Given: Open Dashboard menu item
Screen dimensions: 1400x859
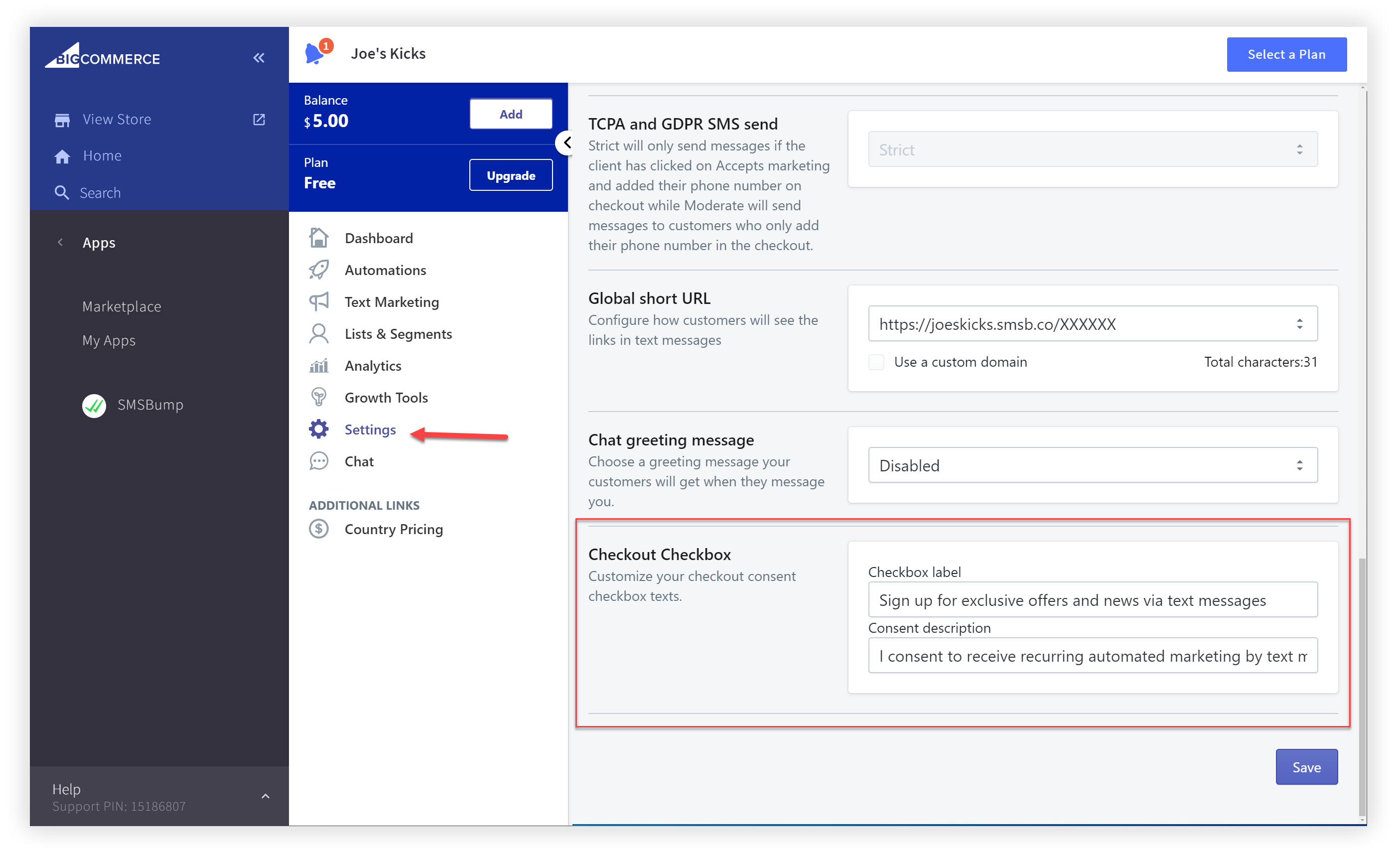Looking at the screenshot, I should tap(379, 238).
